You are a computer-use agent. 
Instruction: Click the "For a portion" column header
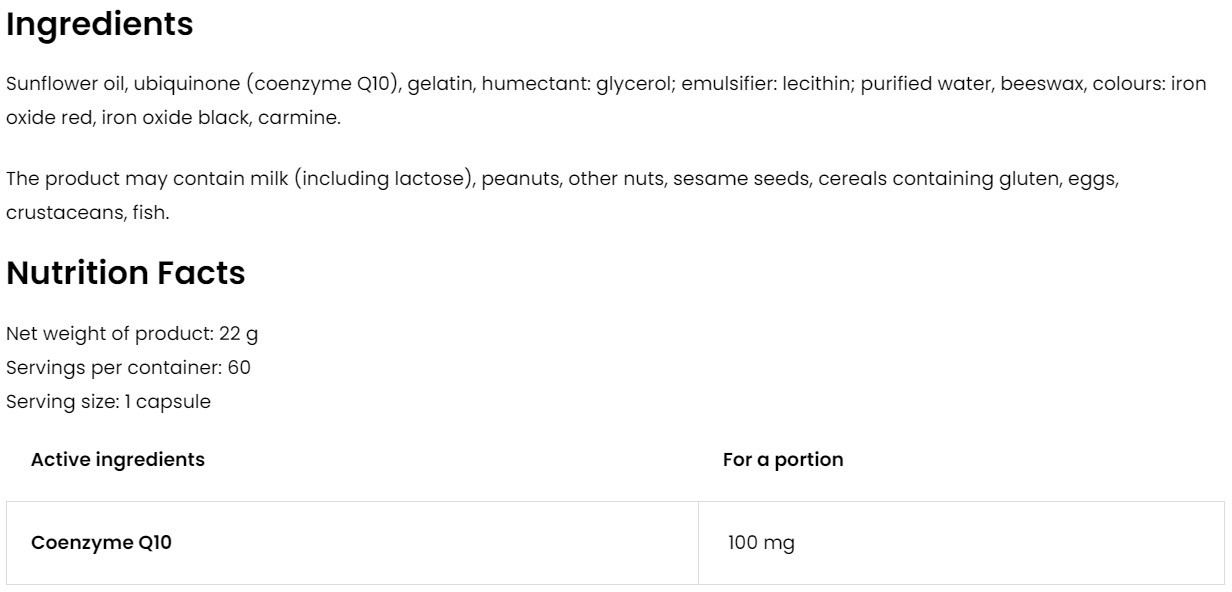tap(783, 460)
